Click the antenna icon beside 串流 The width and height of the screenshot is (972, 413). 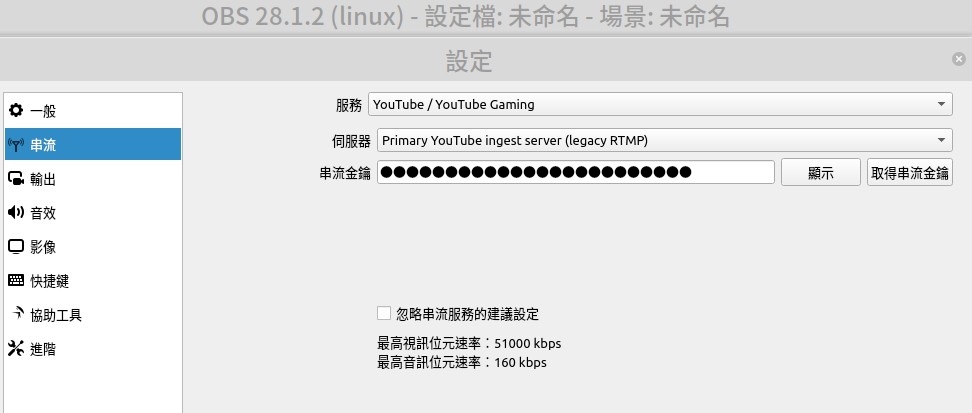pos(15,145)
